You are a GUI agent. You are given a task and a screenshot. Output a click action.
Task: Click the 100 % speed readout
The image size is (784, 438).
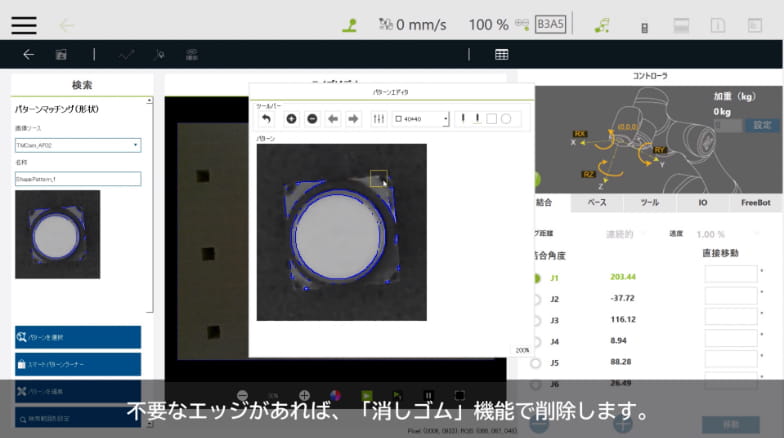click(488, 24)
